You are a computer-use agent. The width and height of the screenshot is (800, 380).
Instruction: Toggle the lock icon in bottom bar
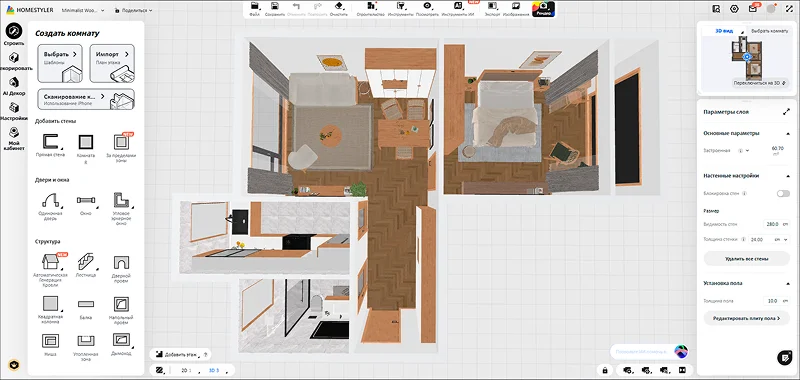click(605, 370)
